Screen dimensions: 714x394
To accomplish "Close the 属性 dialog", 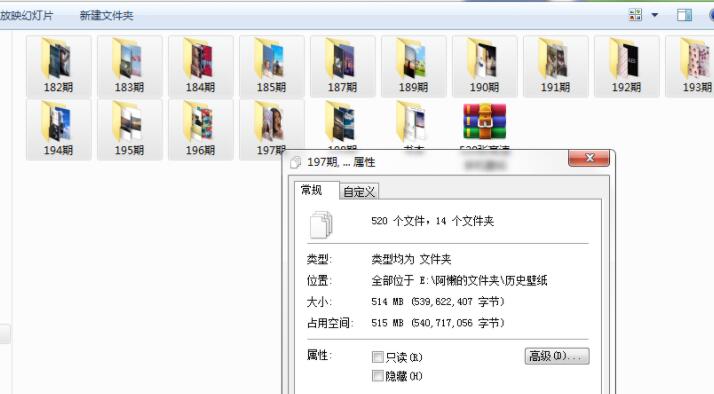I will 589,158.
